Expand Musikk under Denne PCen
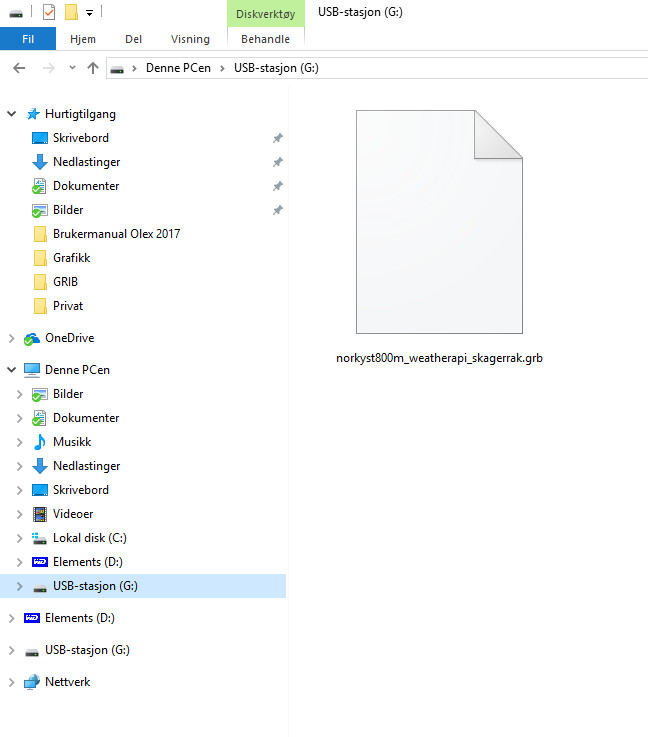 click(19, 442)
